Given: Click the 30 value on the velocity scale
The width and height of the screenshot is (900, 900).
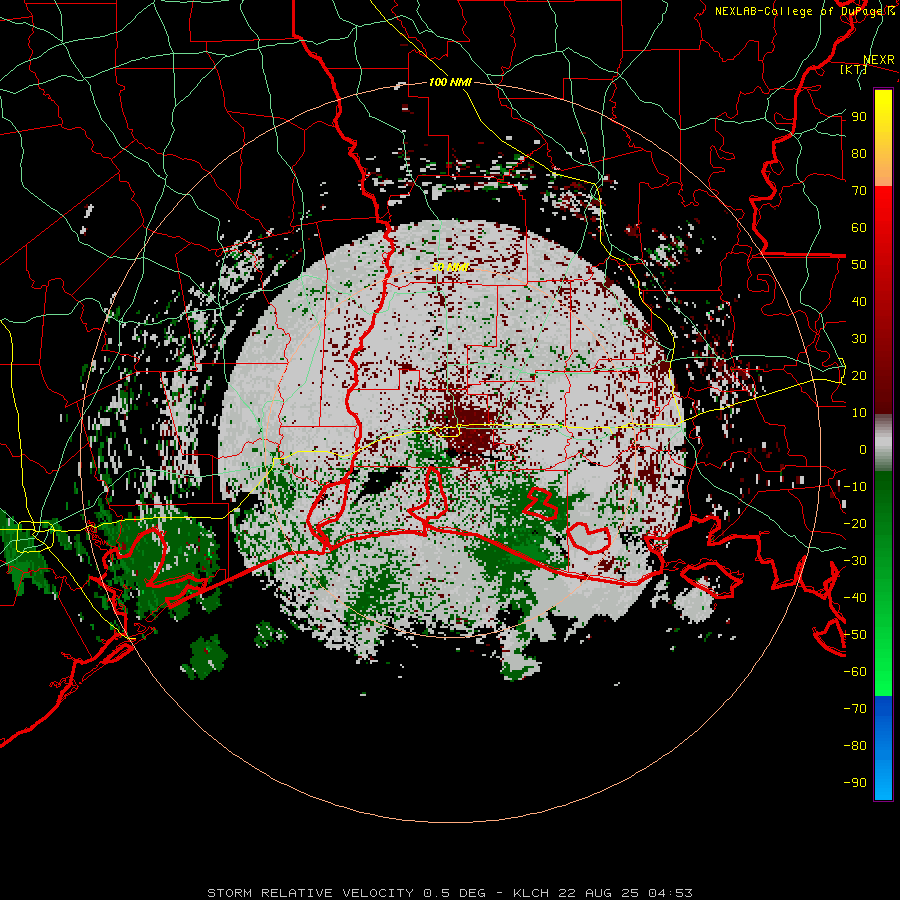Looking at the screenshot, I should click(859, 339).
